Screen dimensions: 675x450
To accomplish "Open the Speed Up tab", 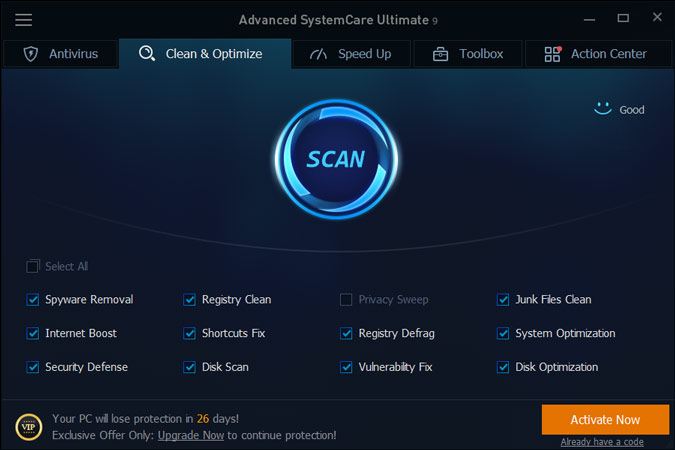I will click(x=351, y=54).
